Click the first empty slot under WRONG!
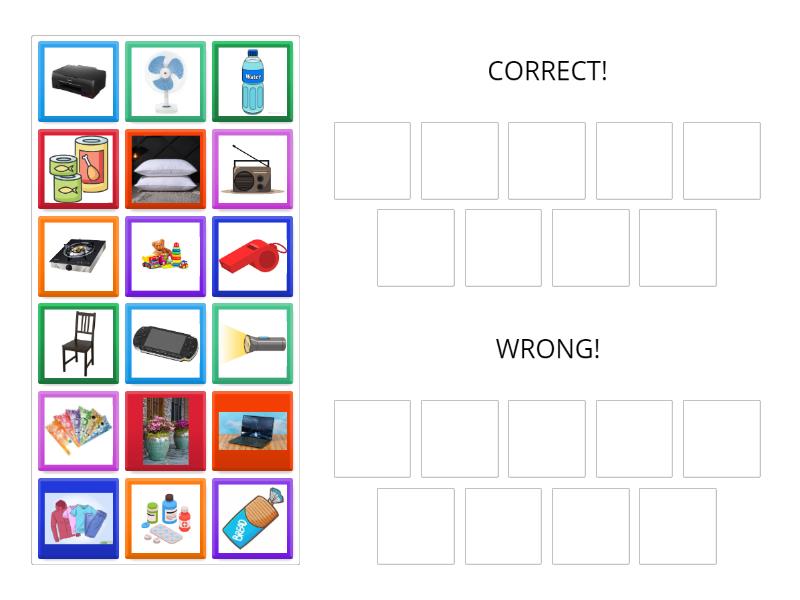 (371, 439)
